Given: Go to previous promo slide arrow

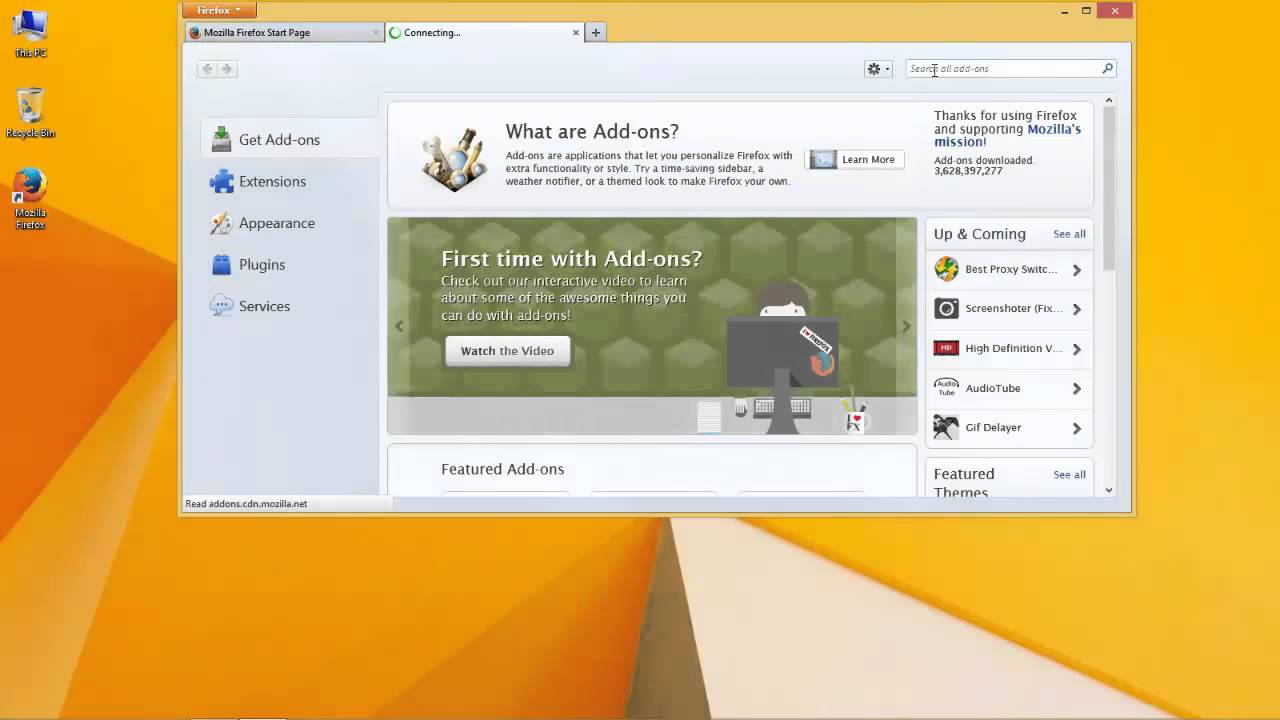Looking at the screenshot, I should point(399,326).
